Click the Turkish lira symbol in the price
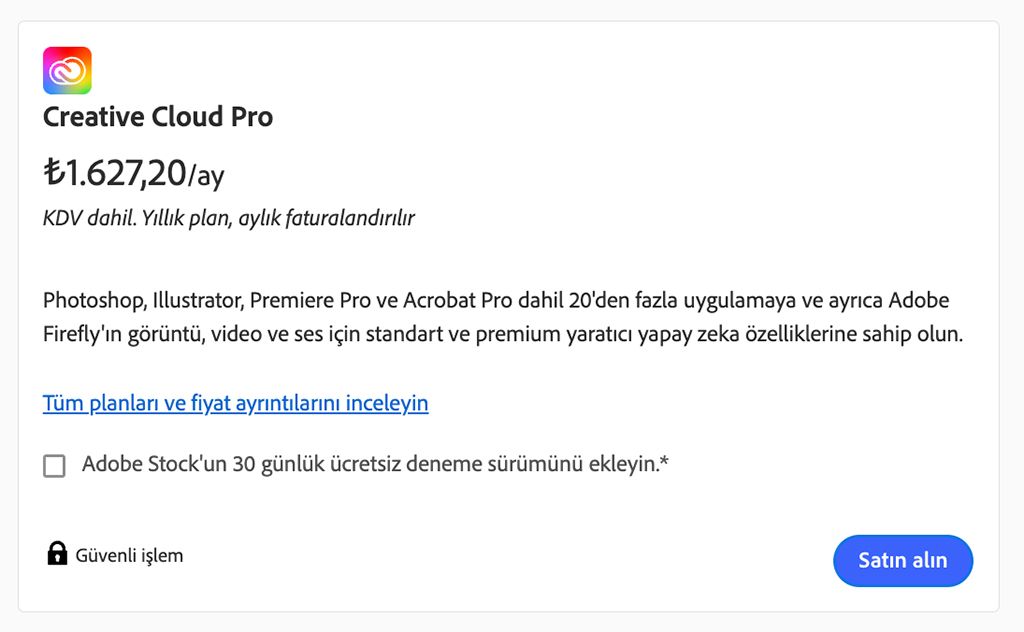Viewport: 1024px width, 632px height. point(54,173)
